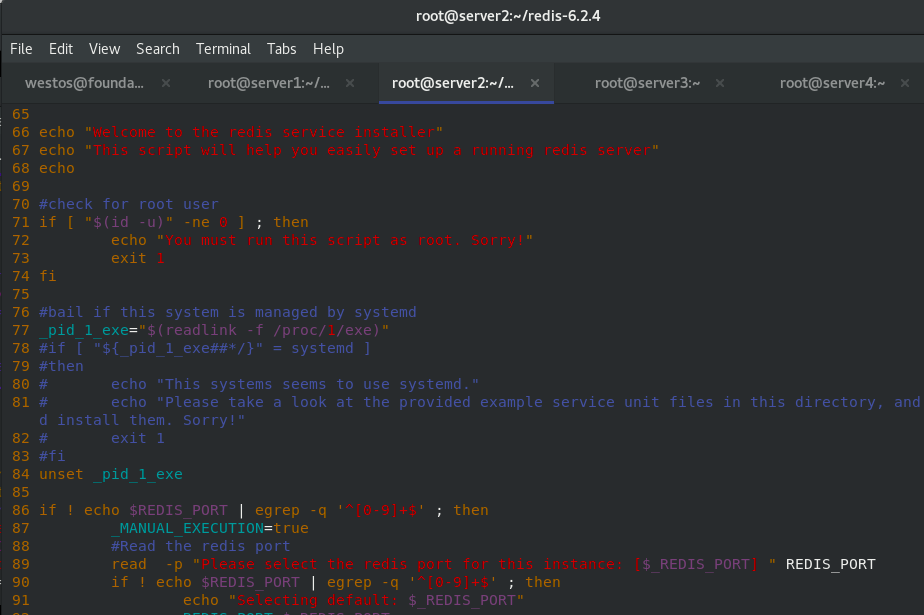The image size is (924, 615).
Task: Click 'Please select the redis port' prompt text
Action: [x=326, y=564]
